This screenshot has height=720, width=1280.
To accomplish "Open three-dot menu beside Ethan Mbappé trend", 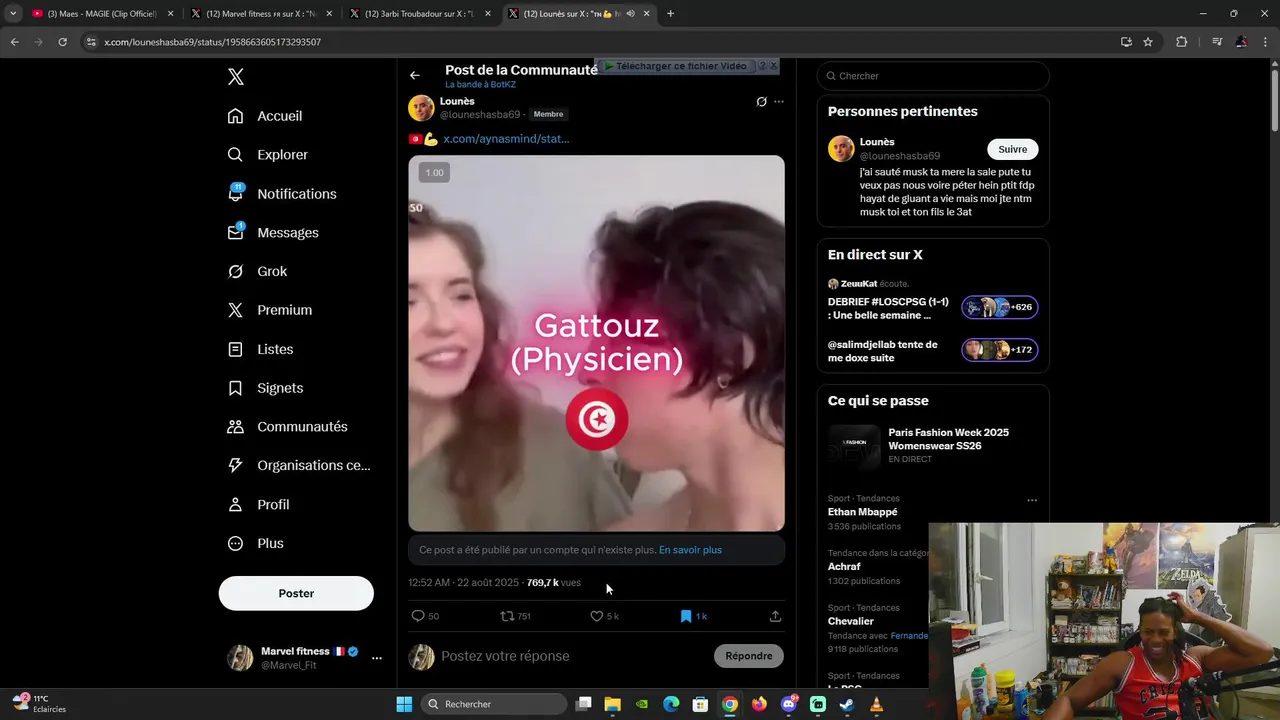I will [x=1032, y=500].
